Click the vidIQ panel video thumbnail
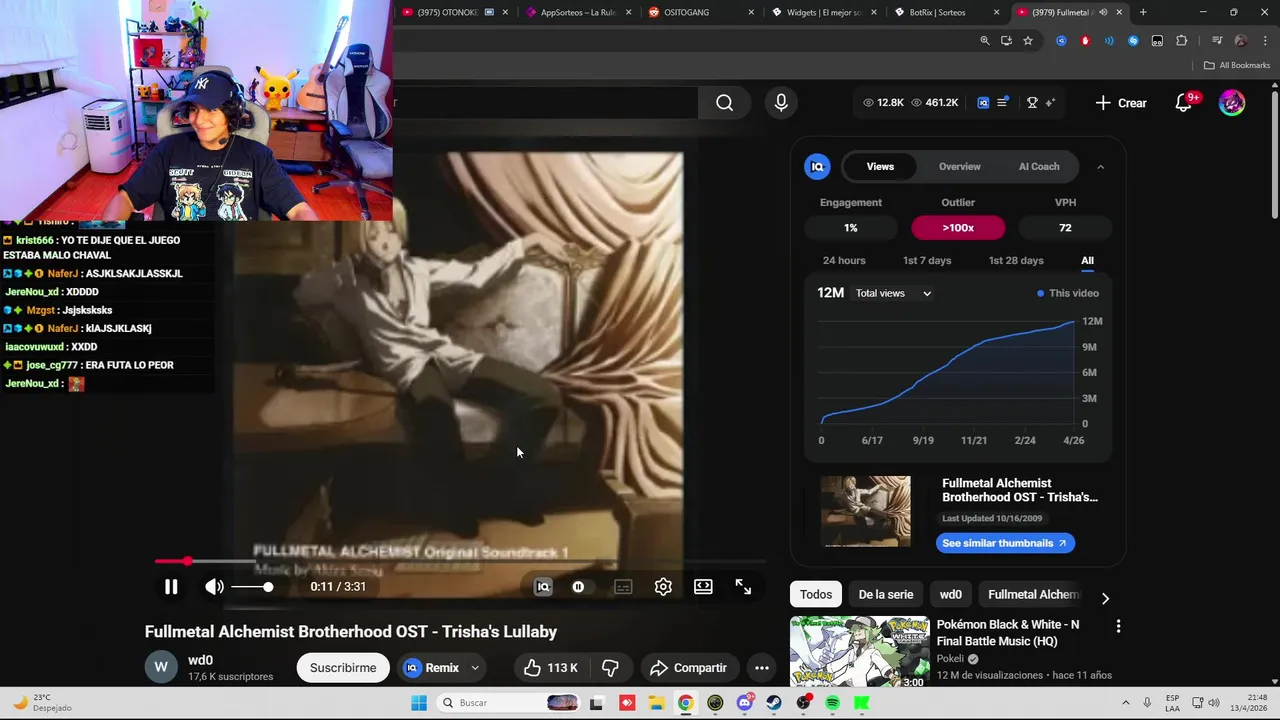Screen dimensions: 1280x720 tap(866, 511)
